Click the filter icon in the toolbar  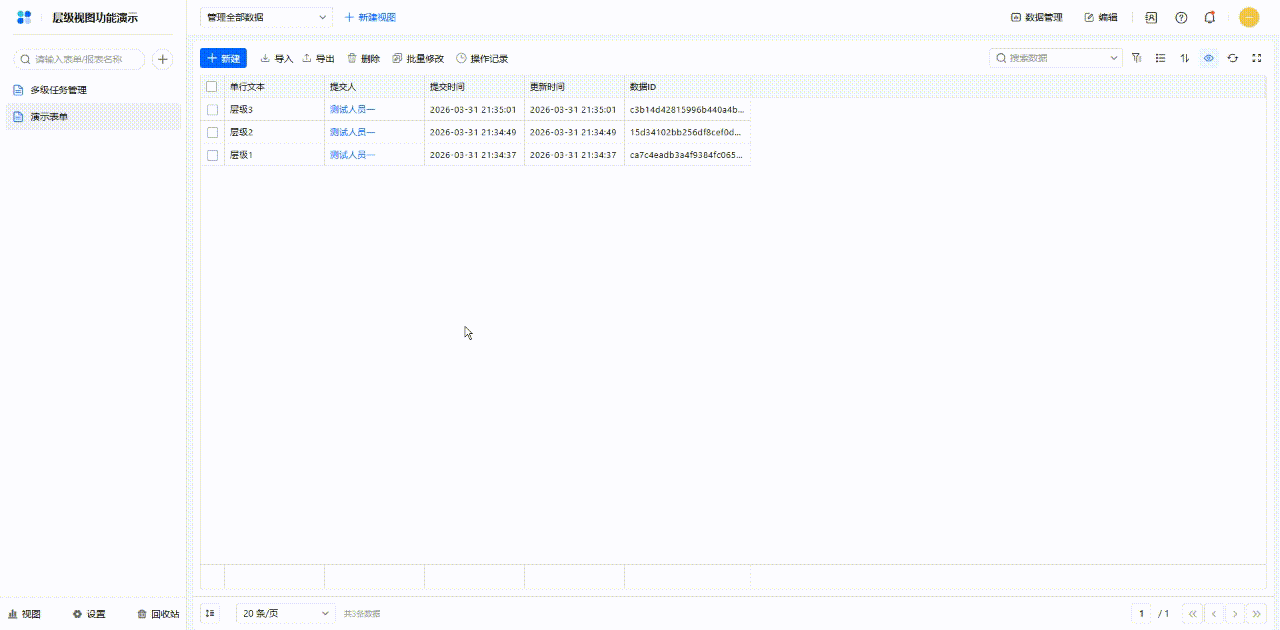point(1137,58)
